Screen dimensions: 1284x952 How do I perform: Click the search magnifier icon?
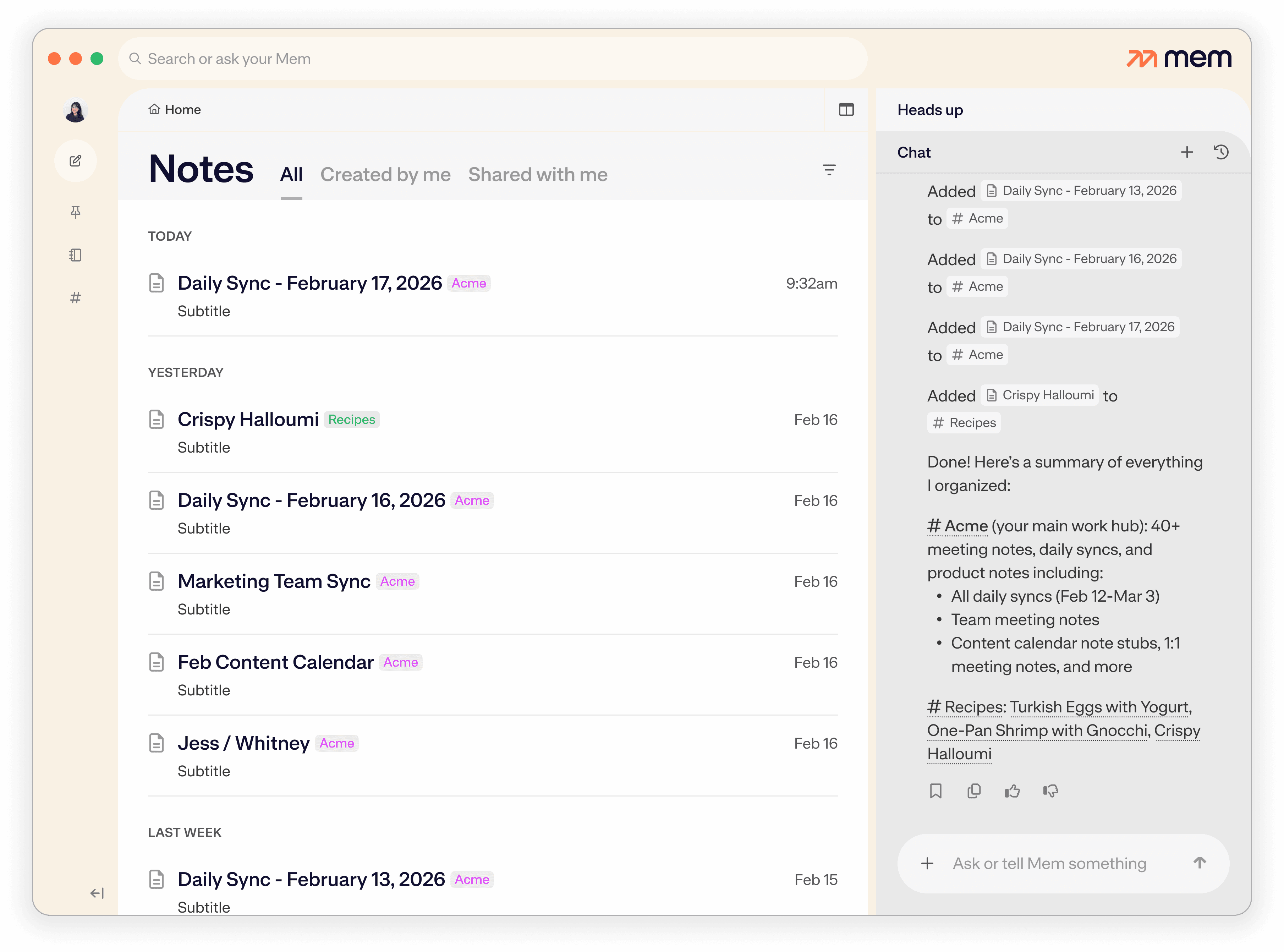tap(135, 59)
